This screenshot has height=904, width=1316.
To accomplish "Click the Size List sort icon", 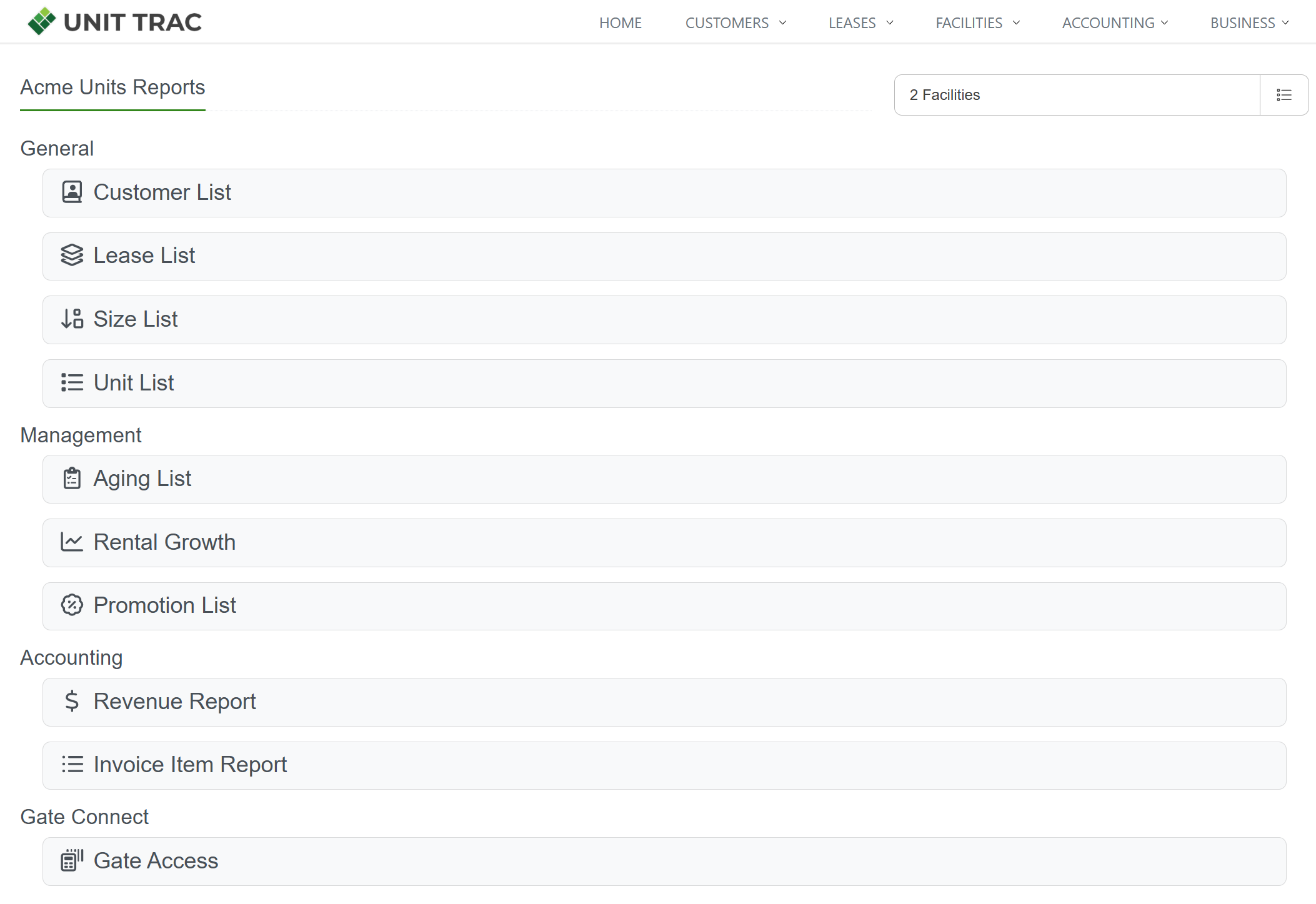I will pyautogui.click(x=72, y=319).
